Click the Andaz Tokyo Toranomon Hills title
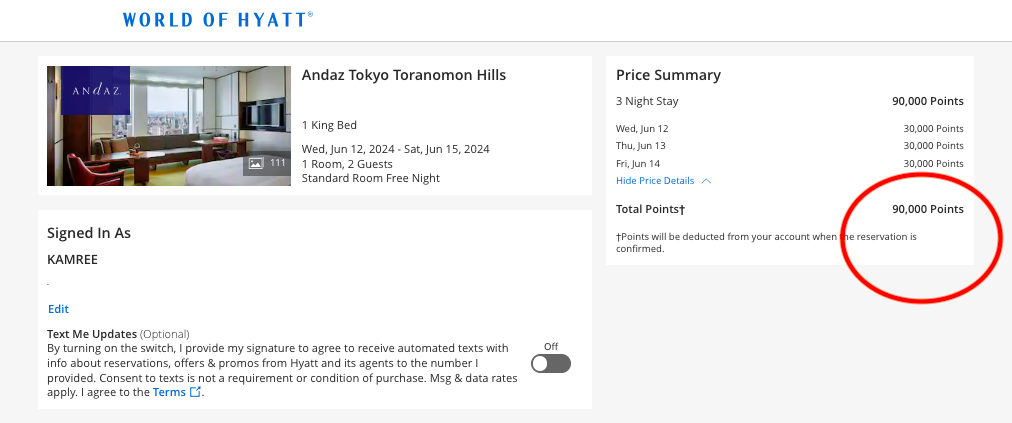The width and height of the screenshot is (1012, 423). tap(404, 75)
